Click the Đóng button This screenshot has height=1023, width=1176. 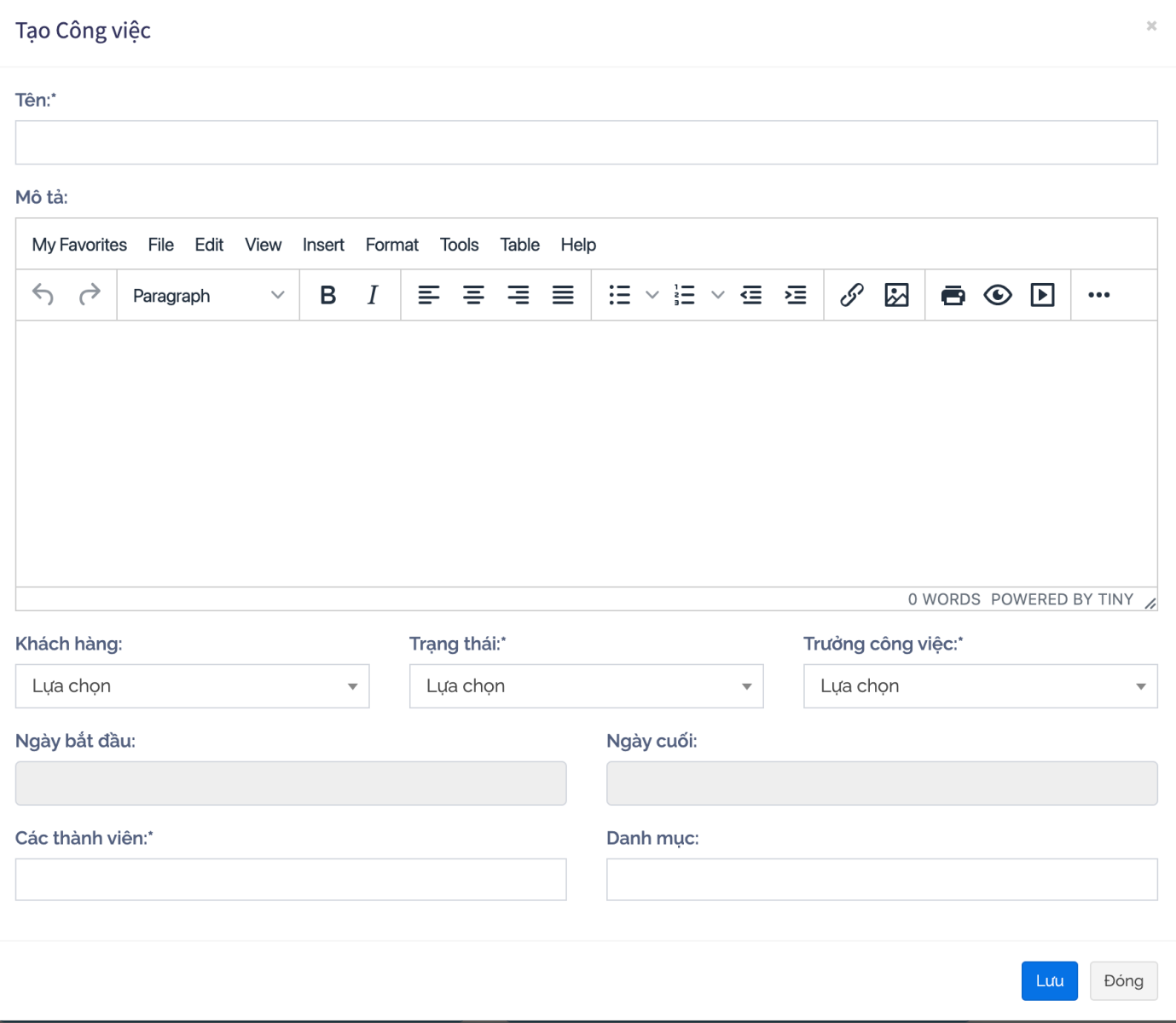click(x=1122, y=980)
